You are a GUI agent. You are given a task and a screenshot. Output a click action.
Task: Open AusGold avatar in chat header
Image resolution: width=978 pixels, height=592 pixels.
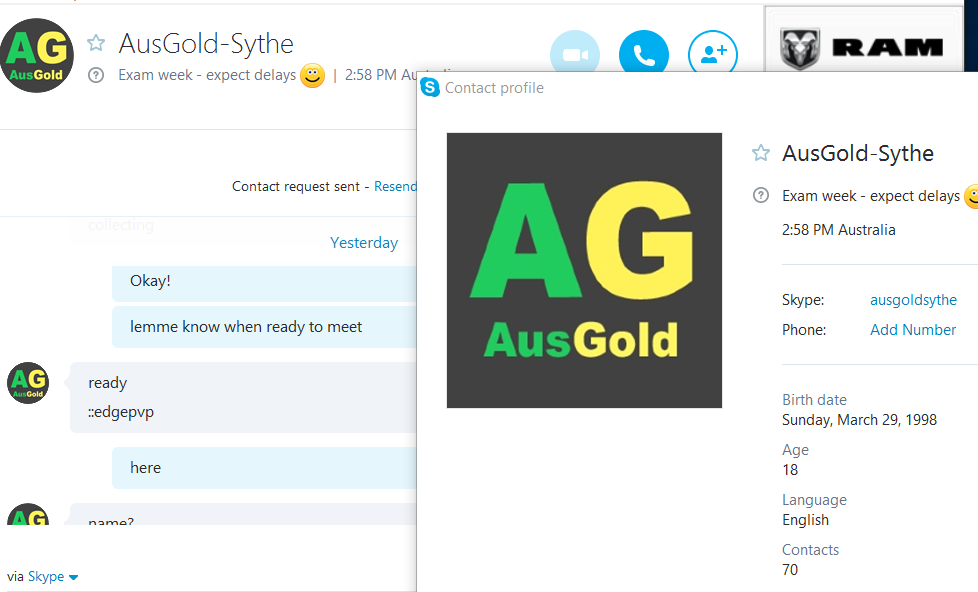(x=37, y=56)
